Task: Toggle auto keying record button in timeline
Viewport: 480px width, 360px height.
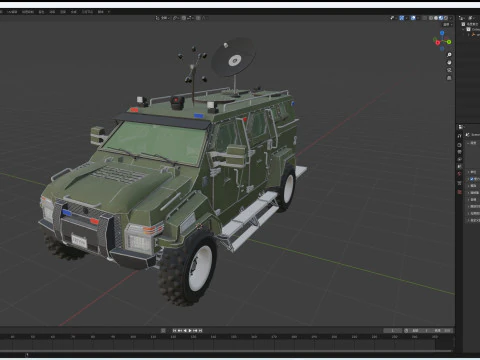Action: tap(163, 331)
